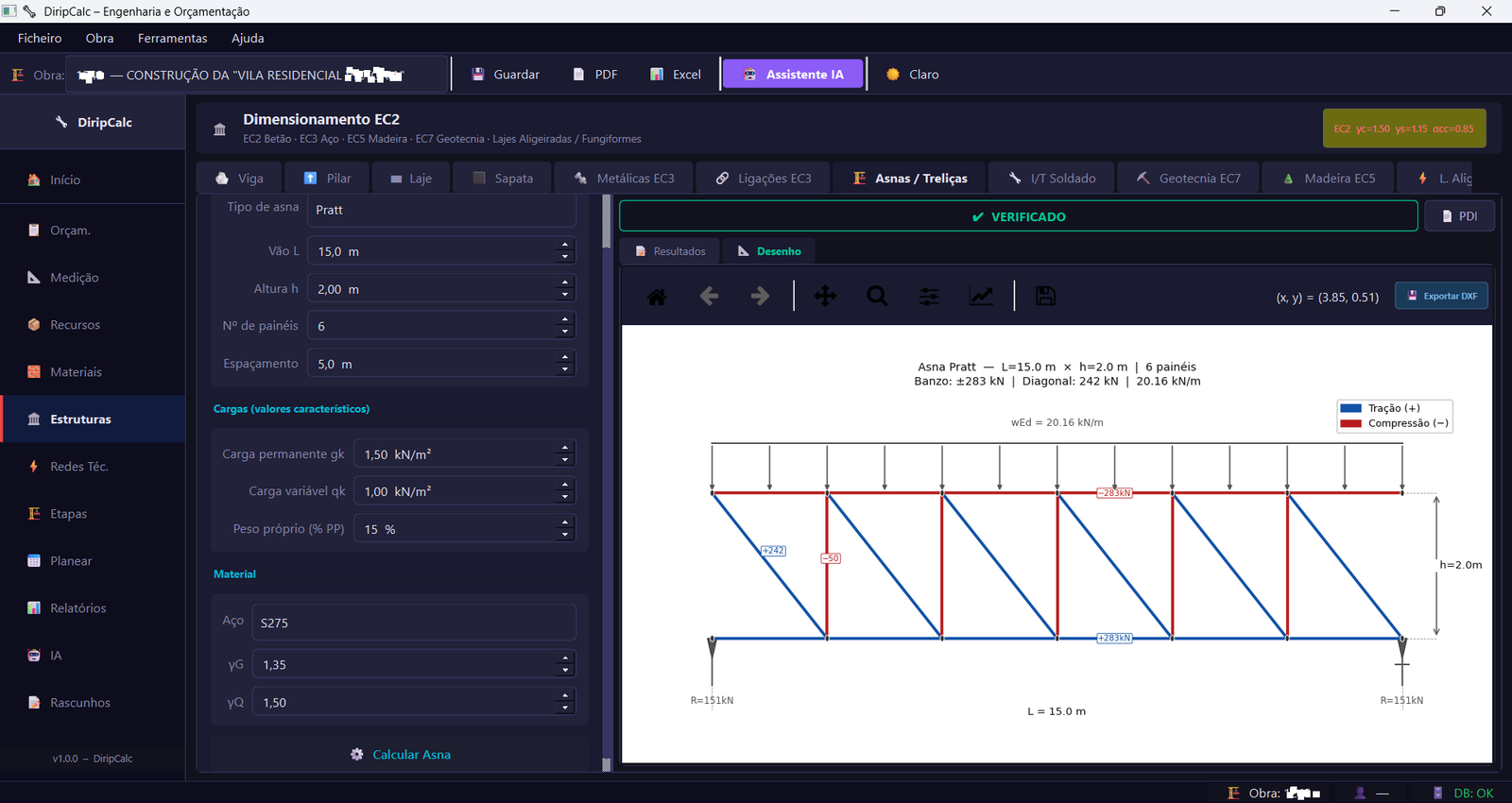Go back to previous plot view
Screen dimensions: 1512x803
(x=709, y=297)
